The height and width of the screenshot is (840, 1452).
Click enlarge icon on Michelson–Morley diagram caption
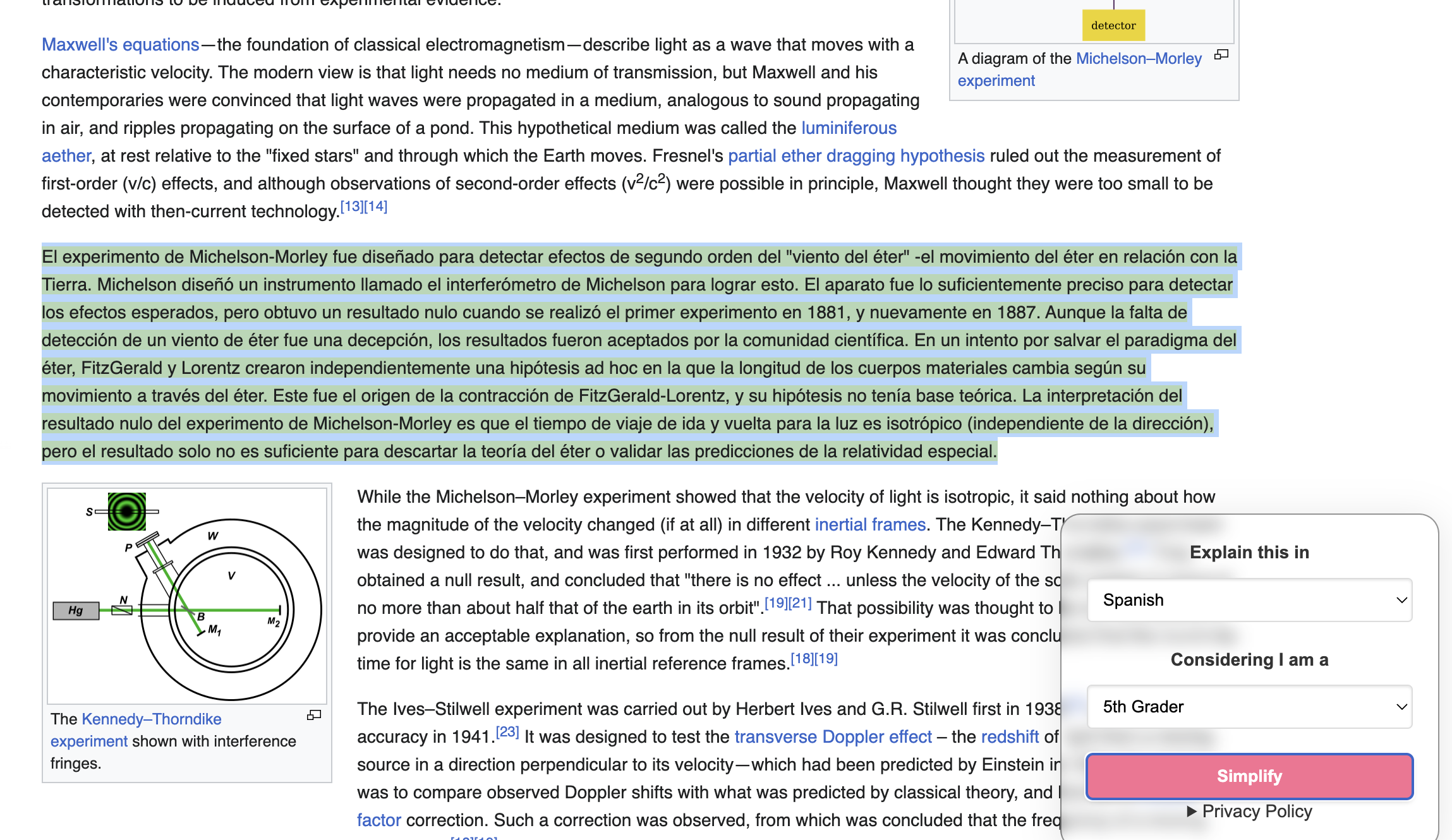point(1221,55)
